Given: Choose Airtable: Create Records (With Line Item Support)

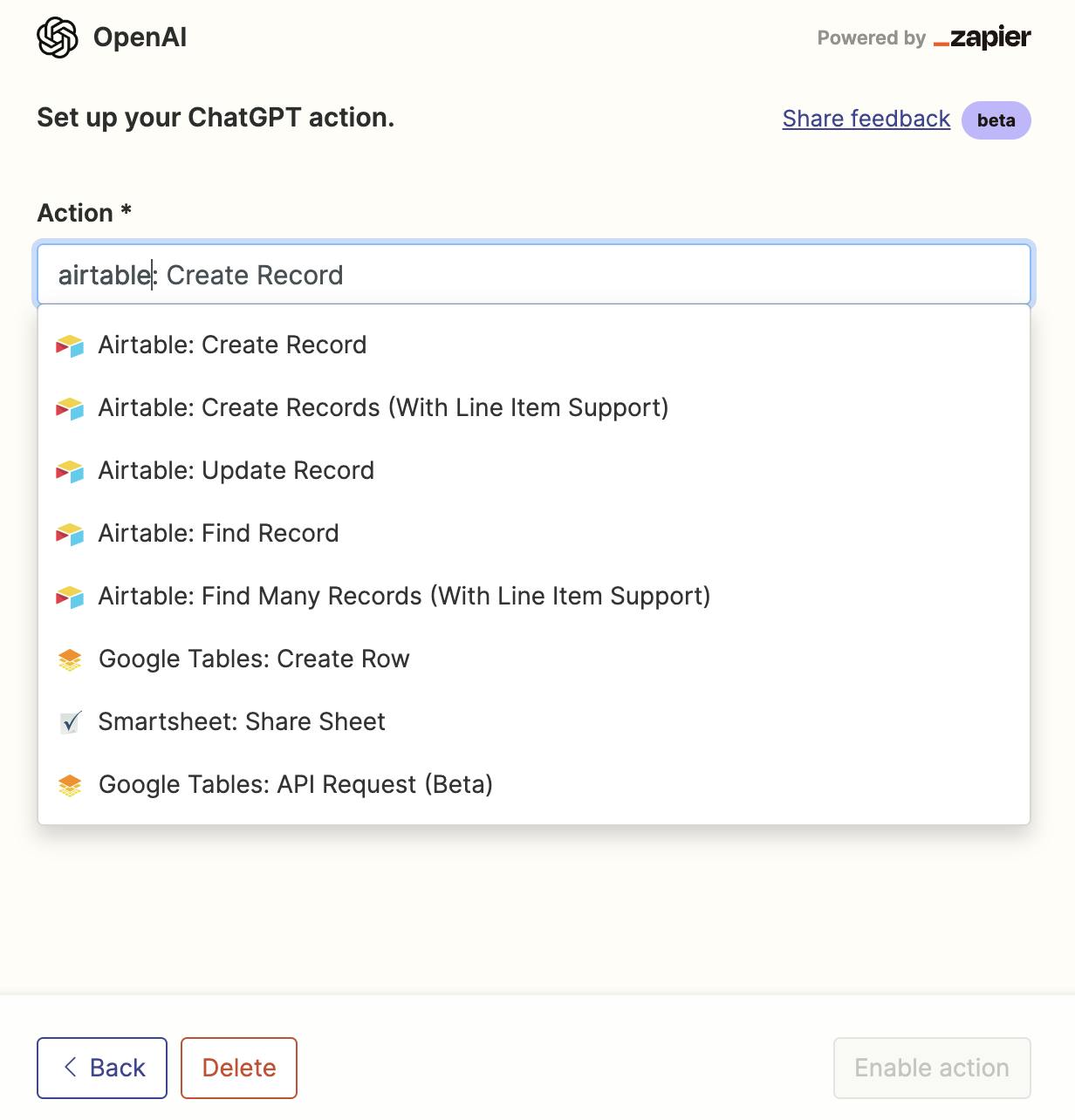Looking at the screenshot, I should (x=534, y=407).
